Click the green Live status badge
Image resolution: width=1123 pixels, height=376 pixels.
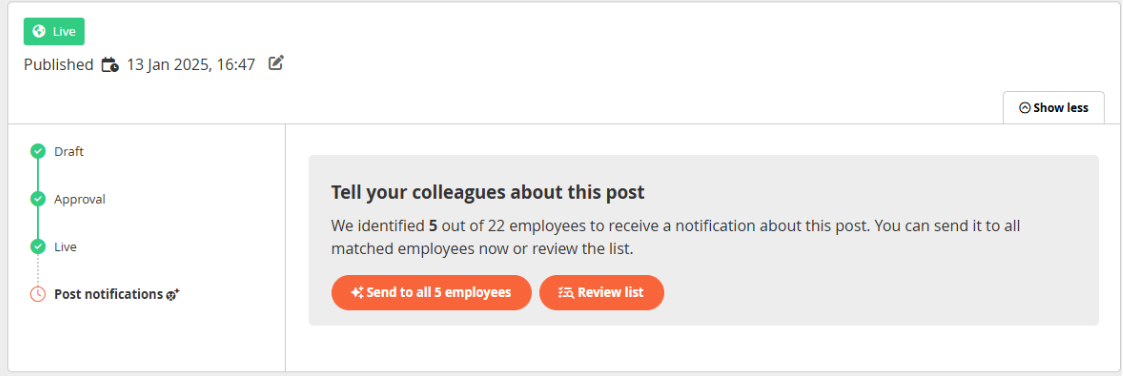54,32
